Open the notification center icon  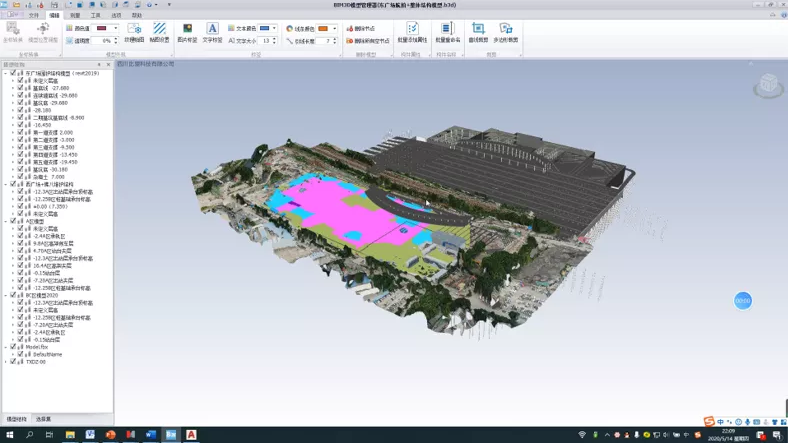pos(777,435)
